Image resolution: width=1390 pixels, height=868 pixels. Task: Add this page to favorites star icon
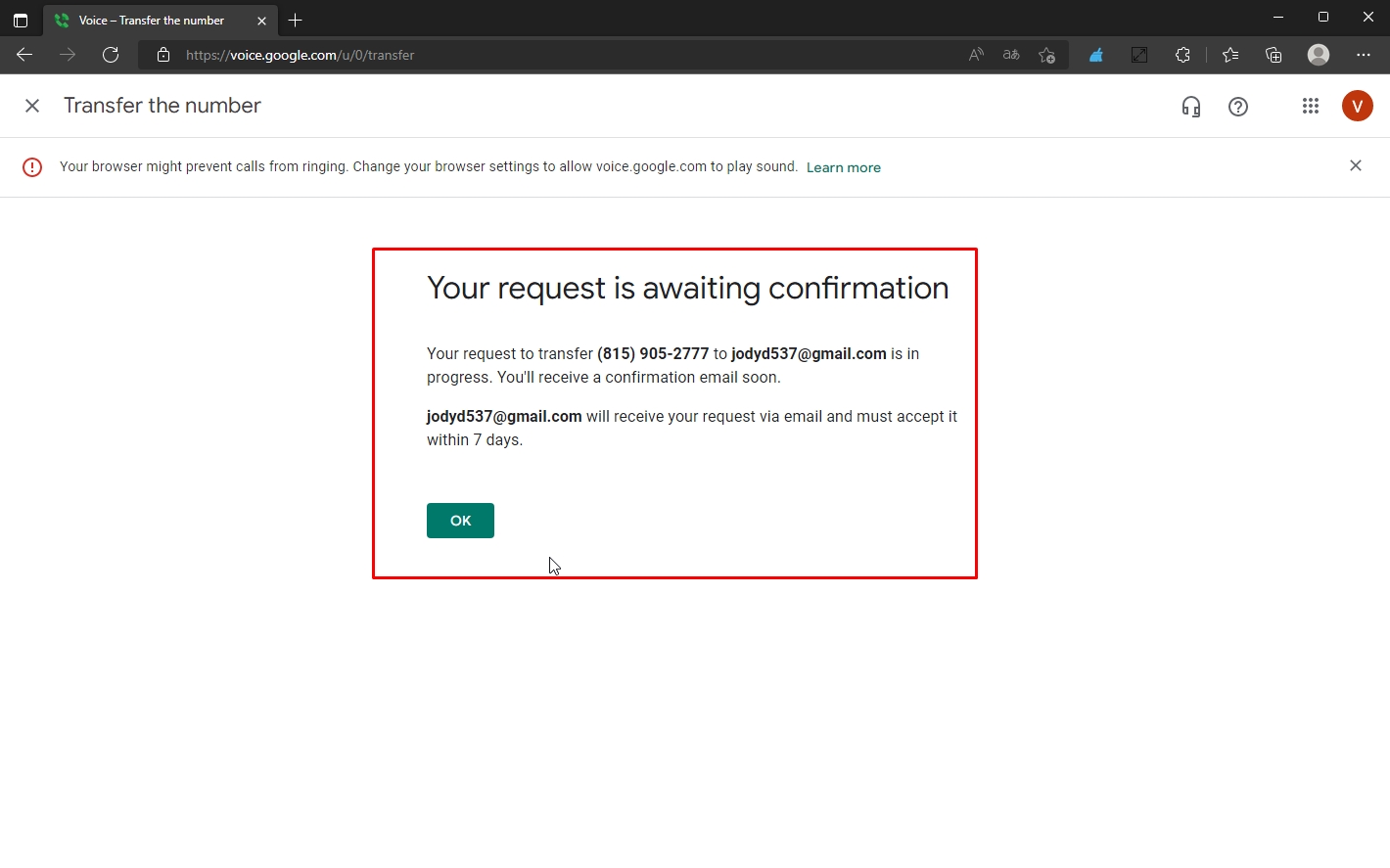click(x=1046, y=55)
